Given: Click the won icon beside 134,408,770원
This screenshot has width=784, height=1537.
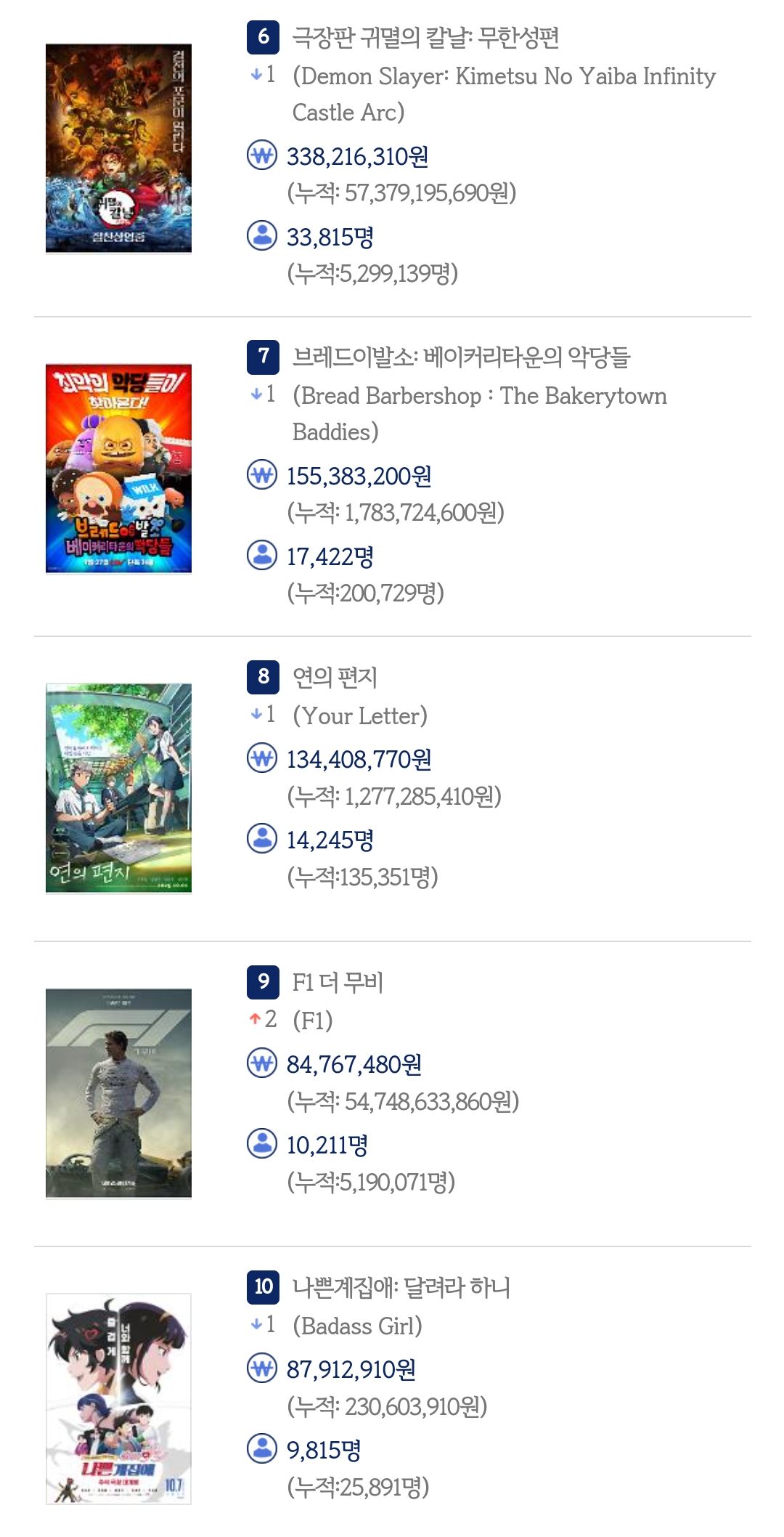Looking at the screenshot, I should point(262,758).
